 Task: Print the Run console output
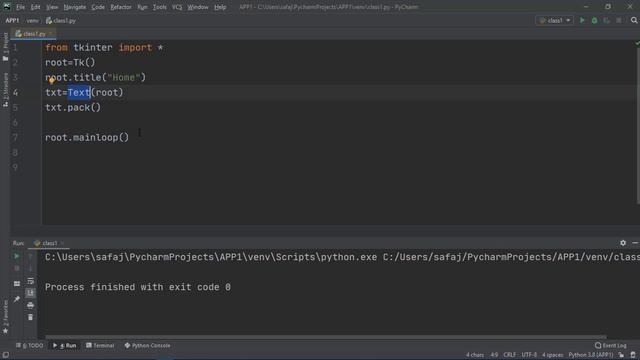tap(30, 305)
